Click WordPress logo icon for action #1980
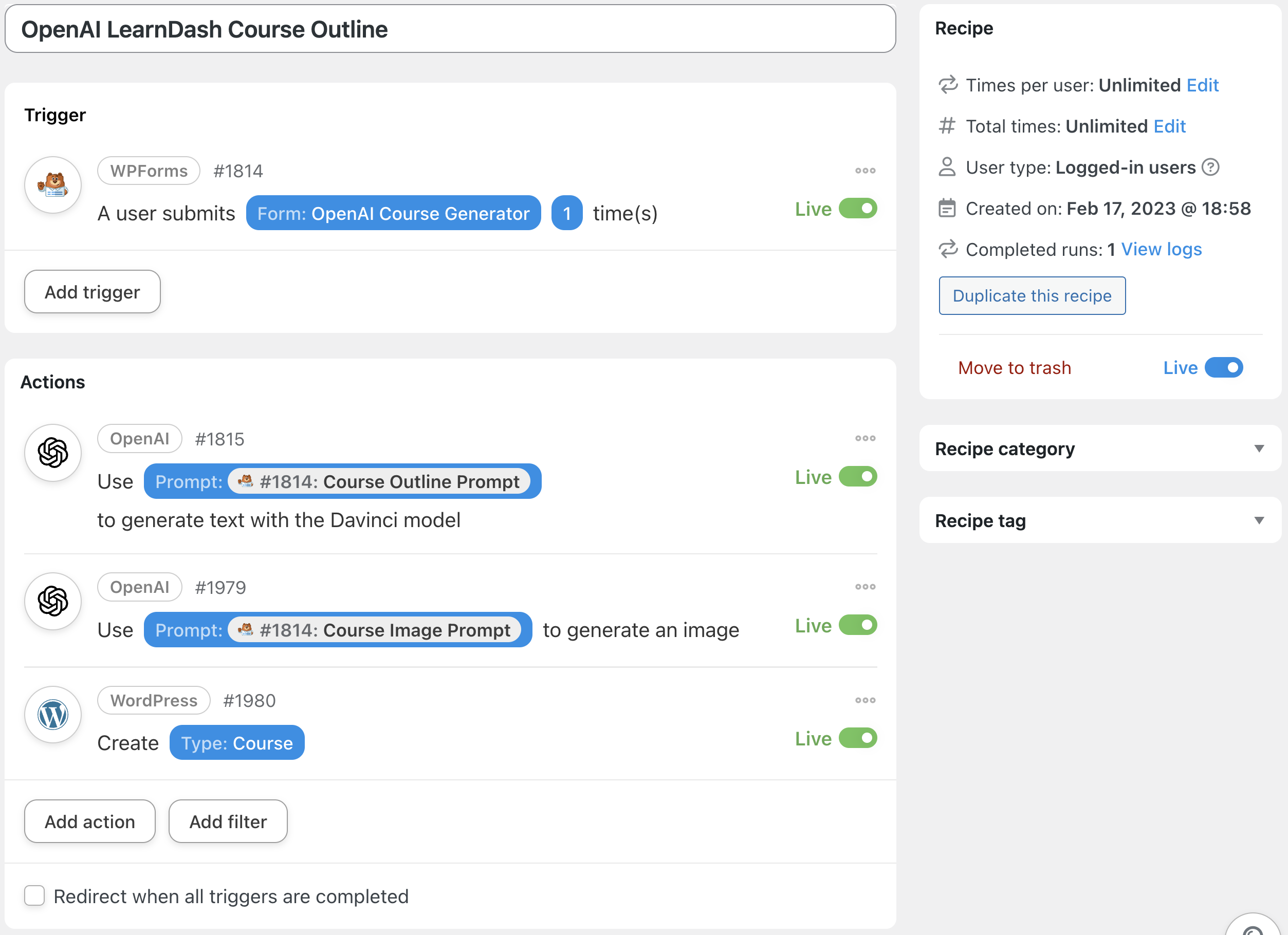Viewport: 1288px width, 935px height. coord(53,715)
